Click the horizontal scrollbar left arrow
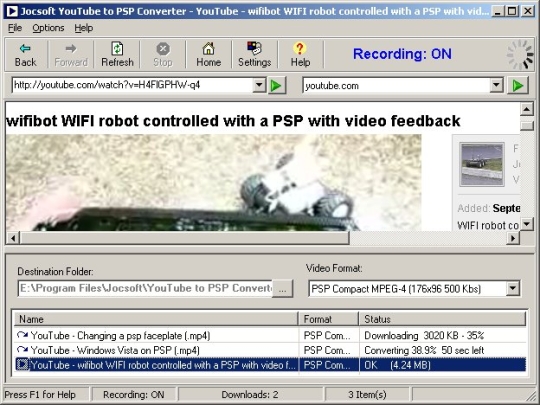This screenshot has width=540, height=405. 13,238
